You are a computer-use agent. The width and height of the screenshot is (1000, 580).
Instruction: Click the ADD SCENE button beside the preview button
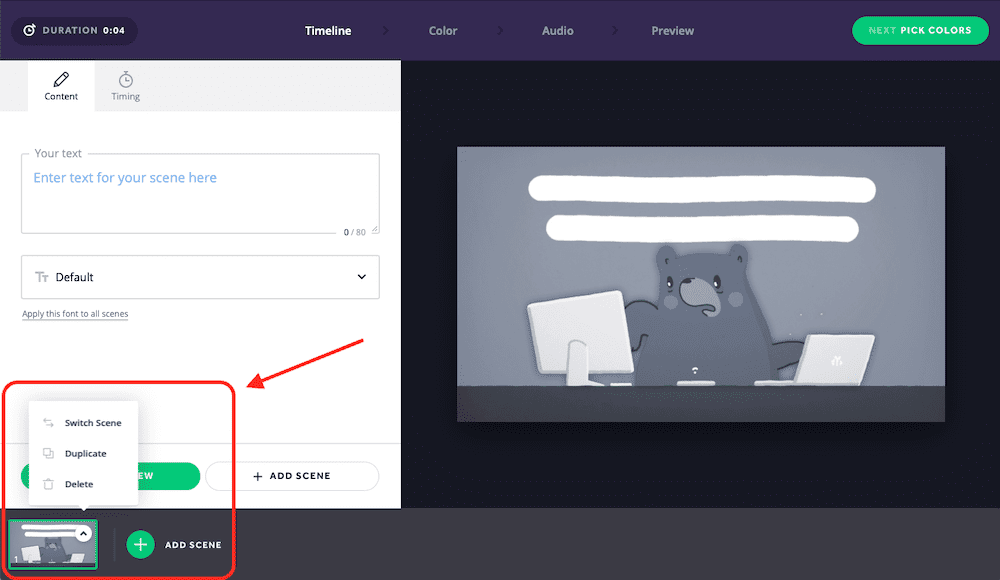pos(292,476)
